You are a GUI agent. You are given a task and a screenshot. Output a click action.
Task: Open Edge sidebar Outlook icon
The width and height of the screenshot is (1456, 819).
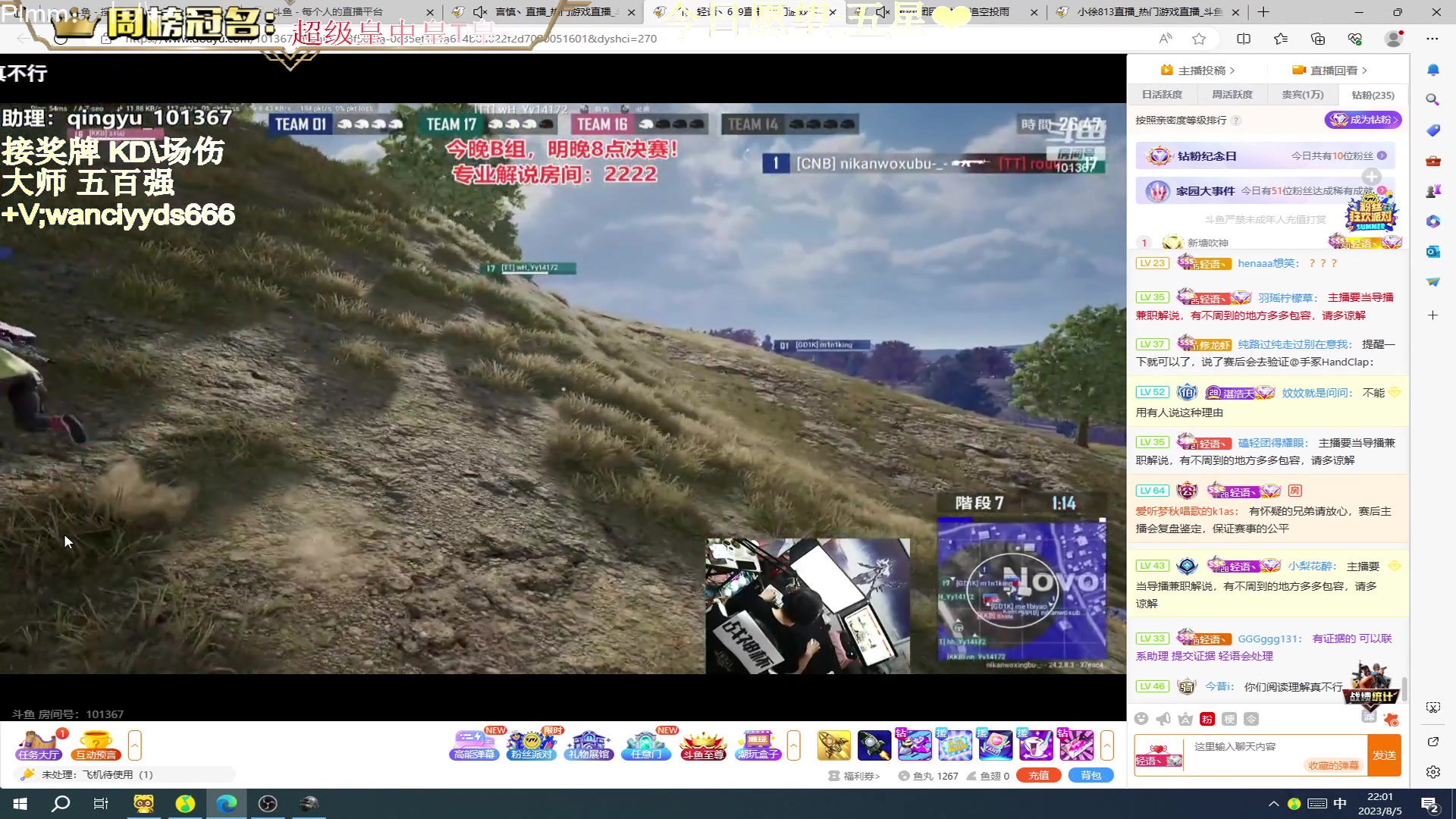tap(1432, 252)
